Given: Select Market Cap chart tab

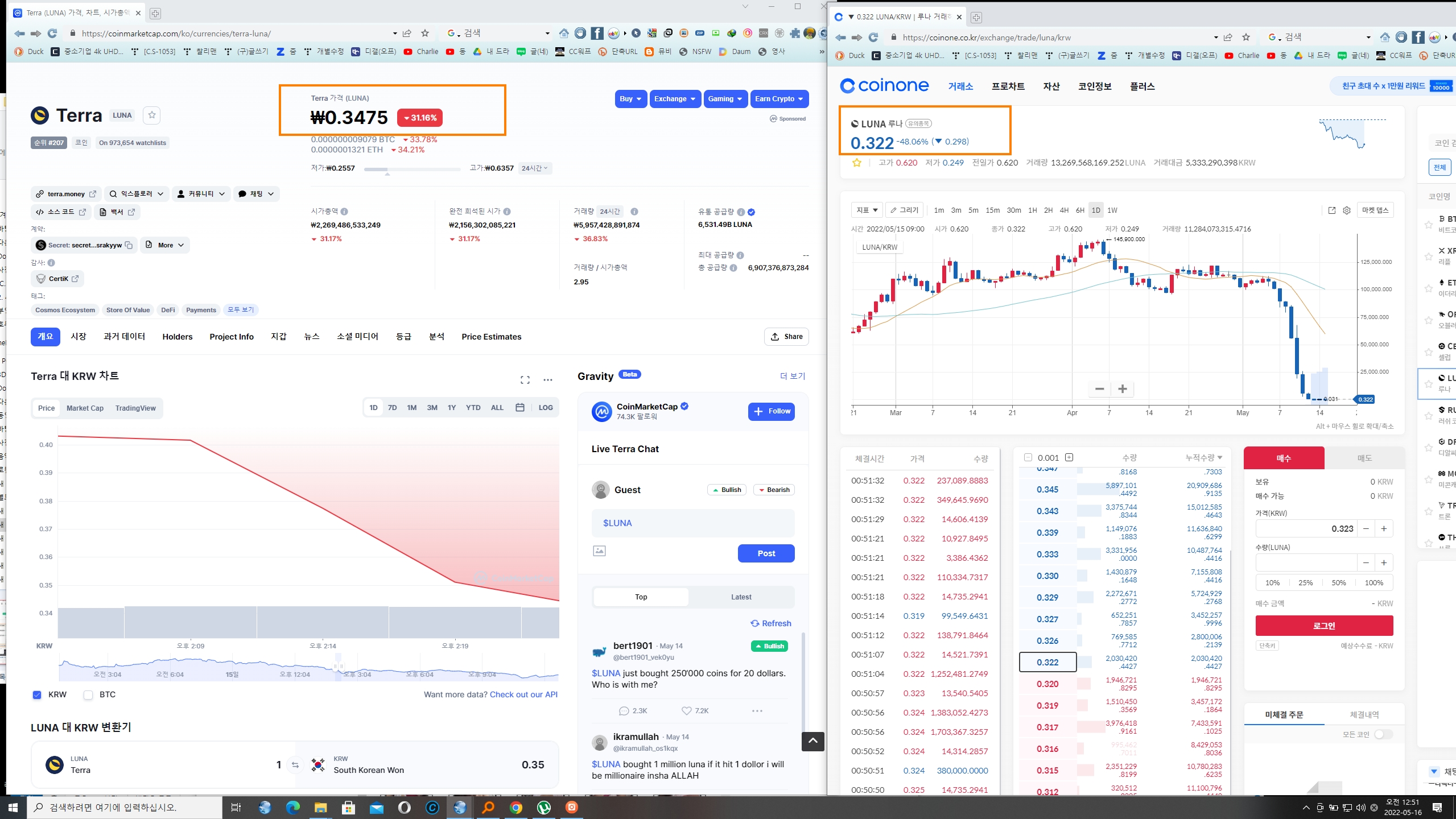Looking at the screenshot, I should (x=85, y=408).
